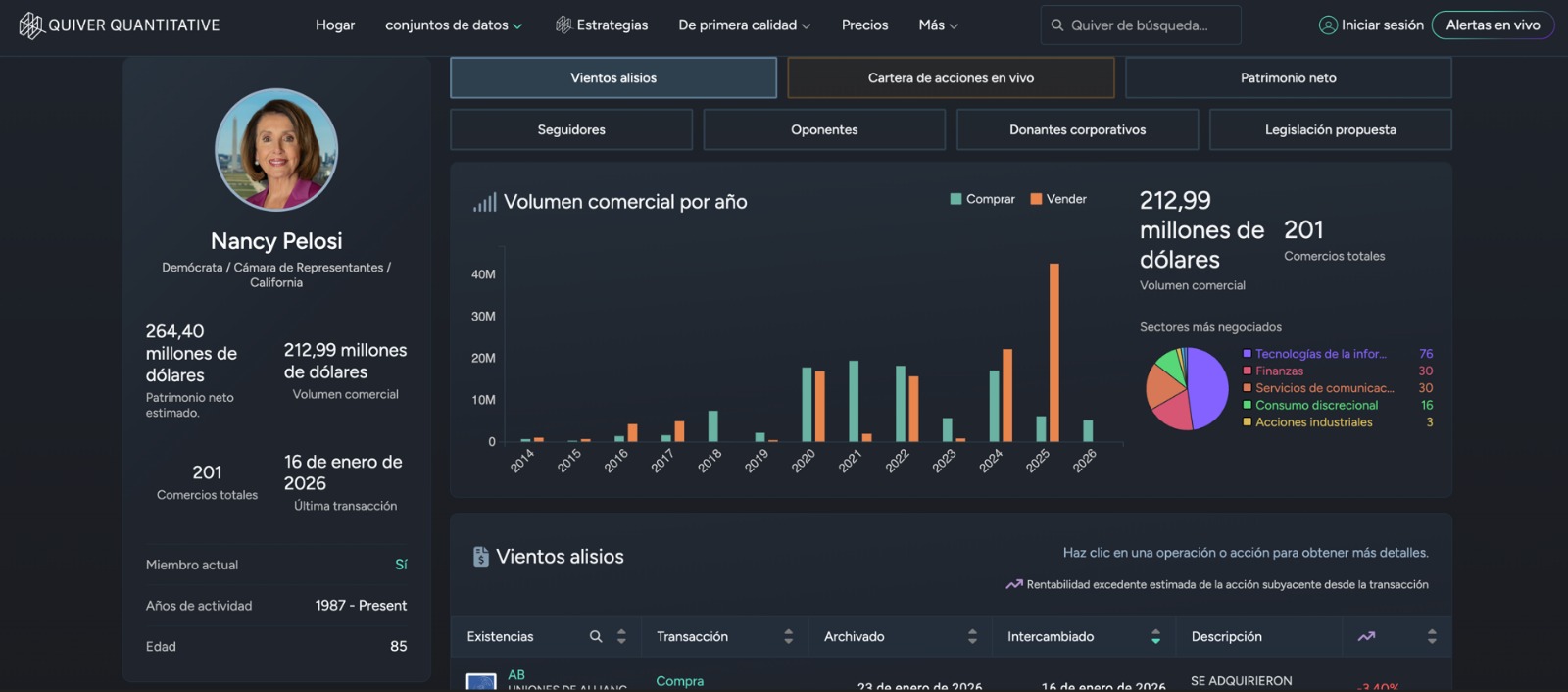Click the user icon beside Iniciar sesión
The height and width of the screenshot is (692, 1568).
1328,25
